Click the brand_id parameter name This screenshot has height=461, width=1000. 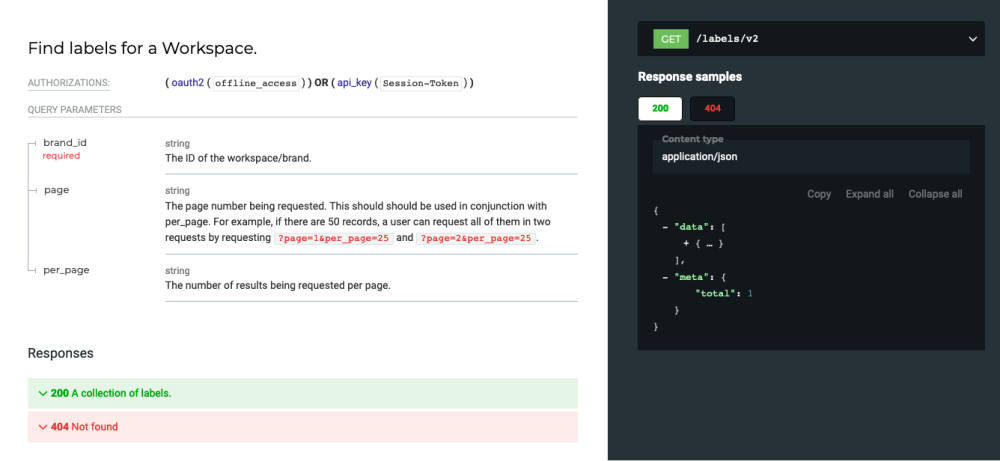pos(65,143)
